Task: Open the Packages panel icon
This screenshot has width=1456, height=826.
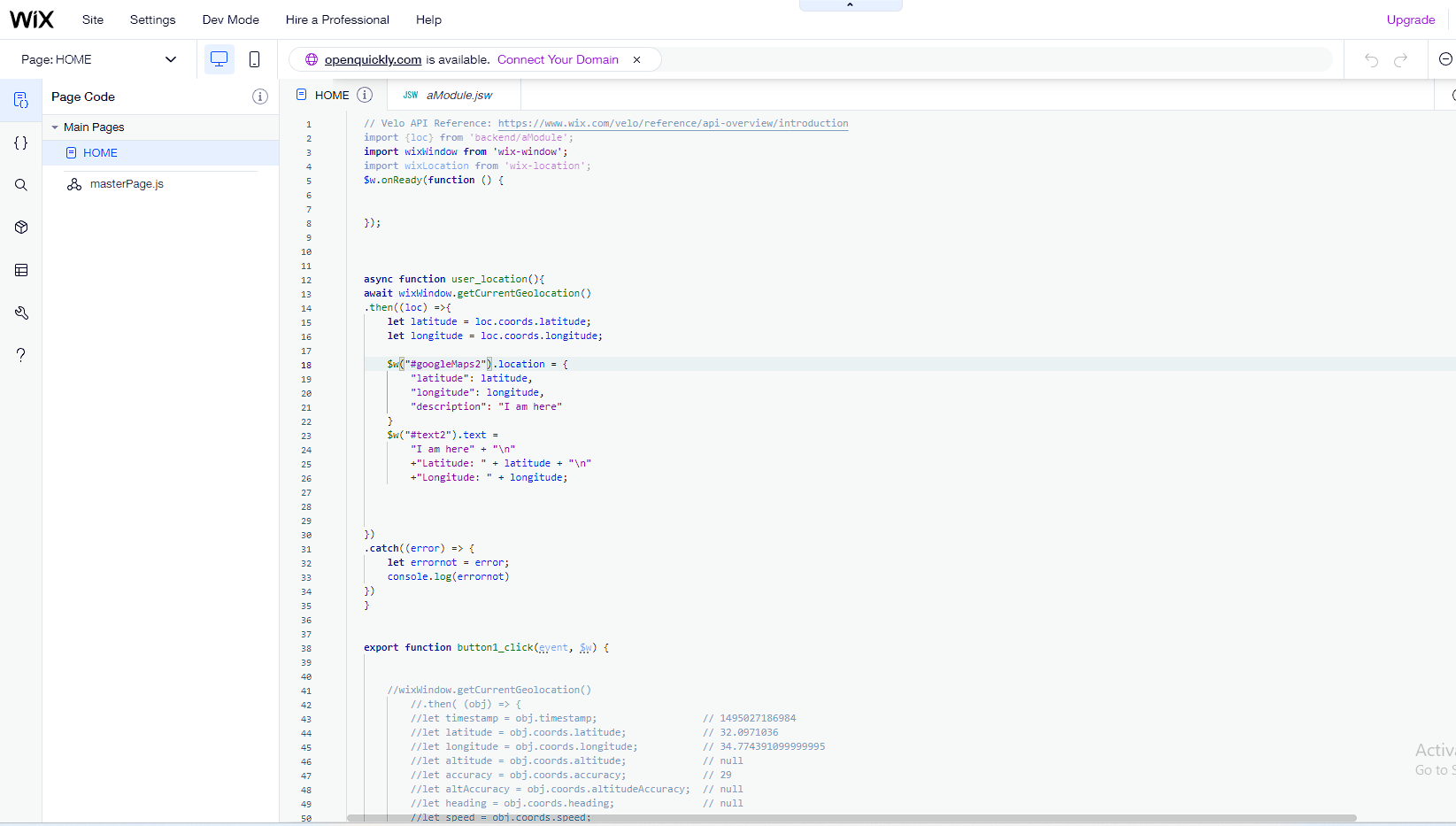Action: pyautogui.click(x=20, y=228)
